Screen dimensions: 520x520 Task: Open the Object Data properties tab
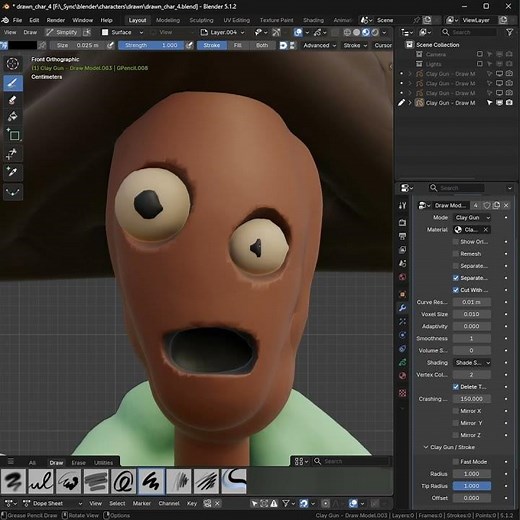[402, 362]
